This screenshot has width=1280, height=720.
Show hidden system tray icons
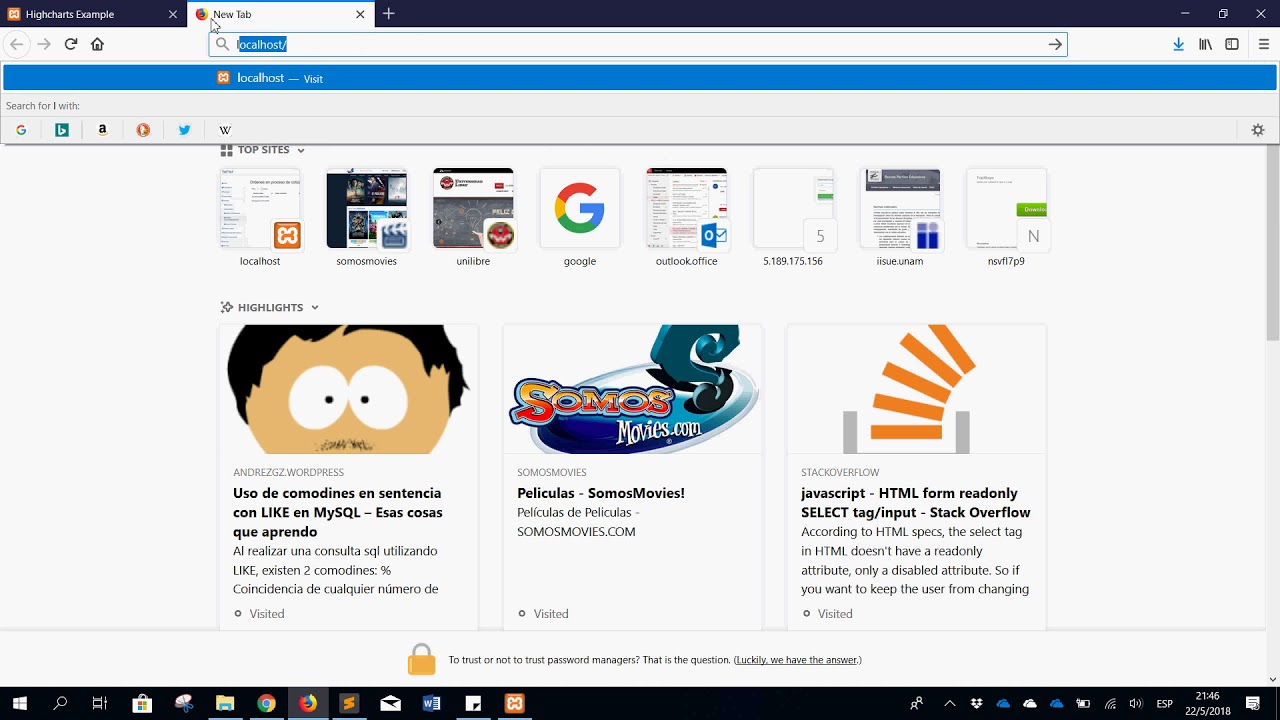950,703
